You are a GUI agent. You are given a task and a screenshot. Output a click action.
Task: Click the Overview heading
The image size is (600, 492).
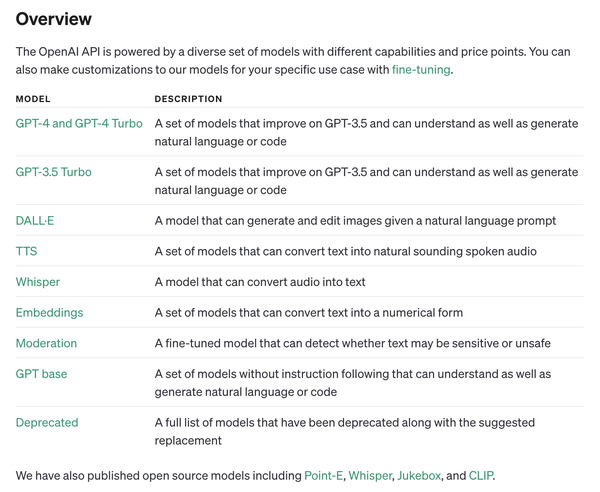[53, 19]
